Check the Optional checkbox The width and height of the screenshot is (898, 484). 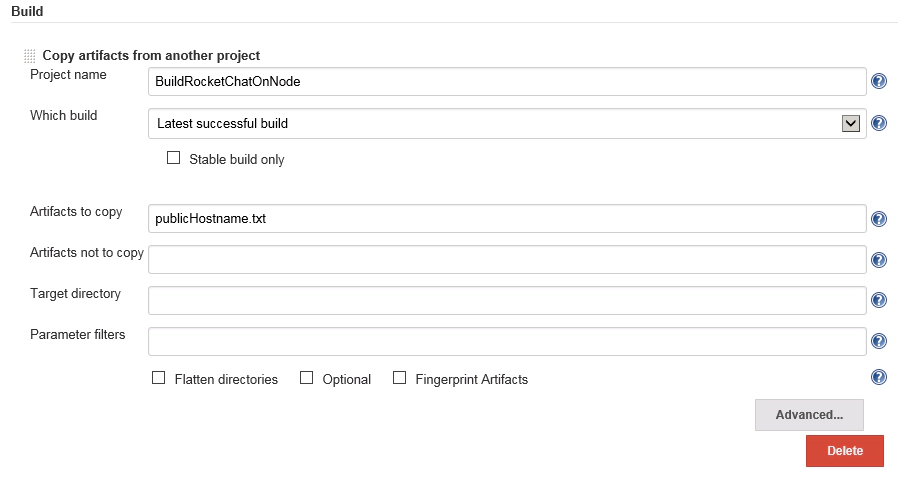click(x=307, y=378)
